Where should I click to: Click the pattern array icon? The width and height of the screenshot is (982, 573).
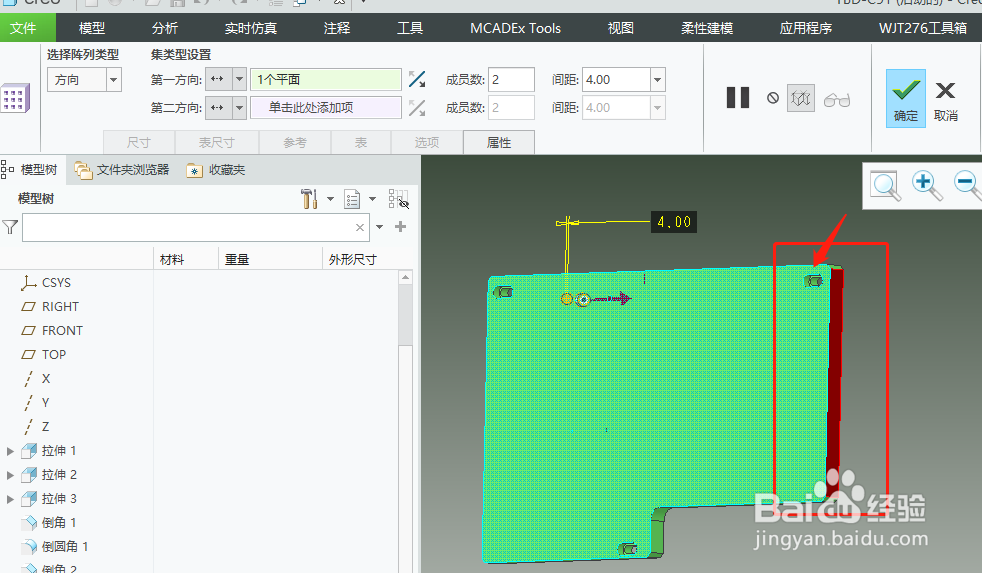tap(15, 98)
